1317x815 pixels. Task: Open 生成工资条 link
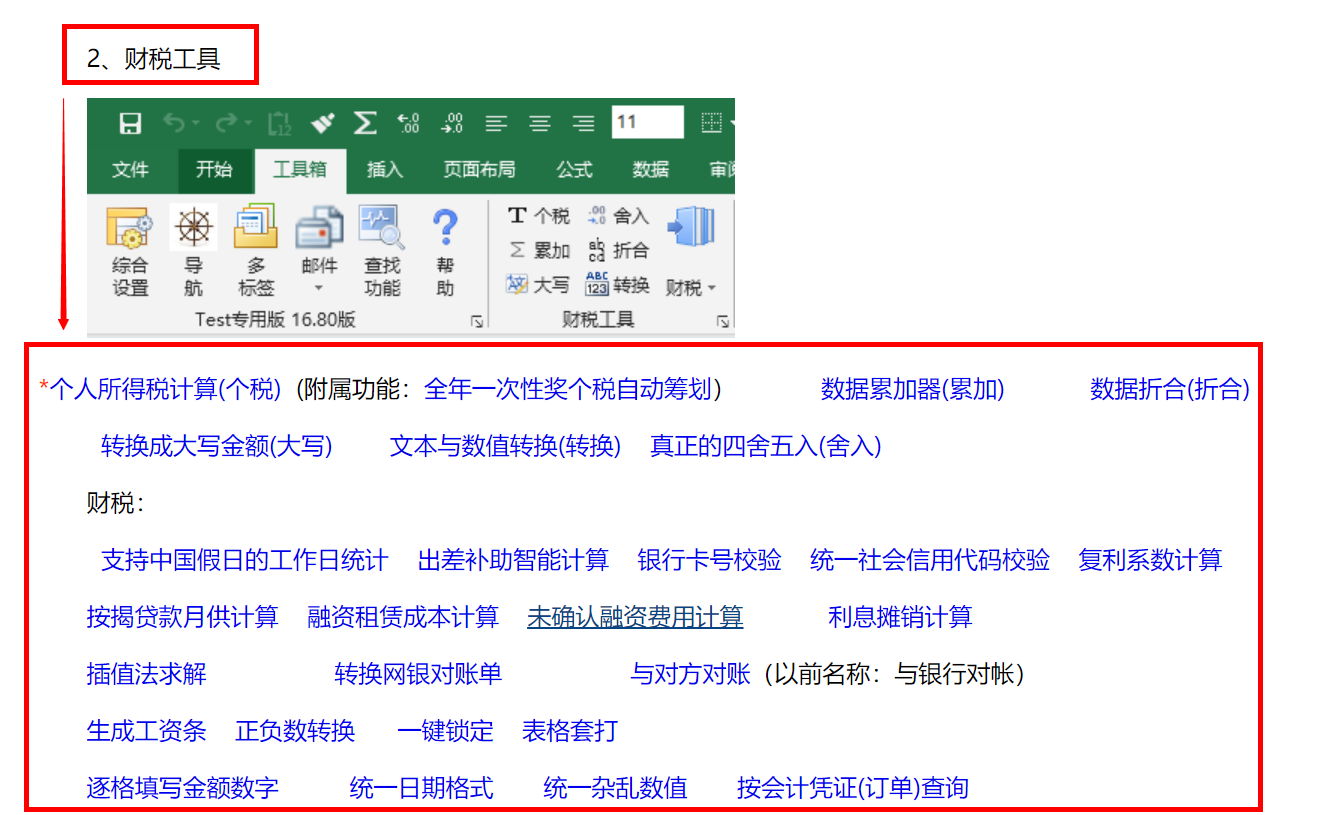click(147, 731)
